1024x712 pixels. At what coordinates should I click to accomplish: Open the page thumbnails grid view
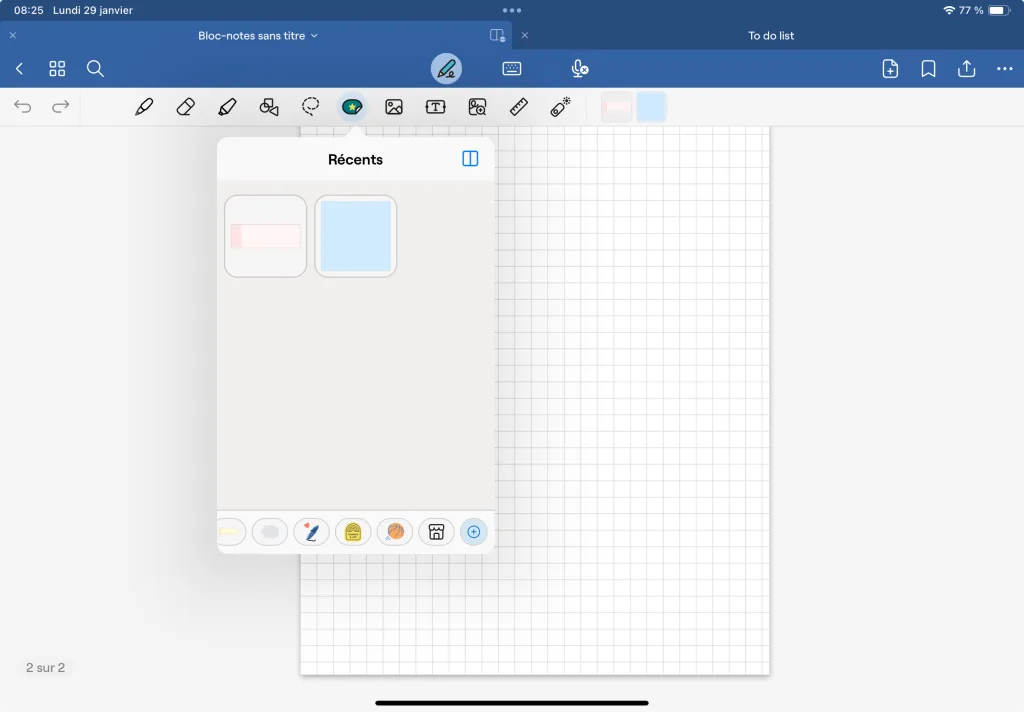57,69
